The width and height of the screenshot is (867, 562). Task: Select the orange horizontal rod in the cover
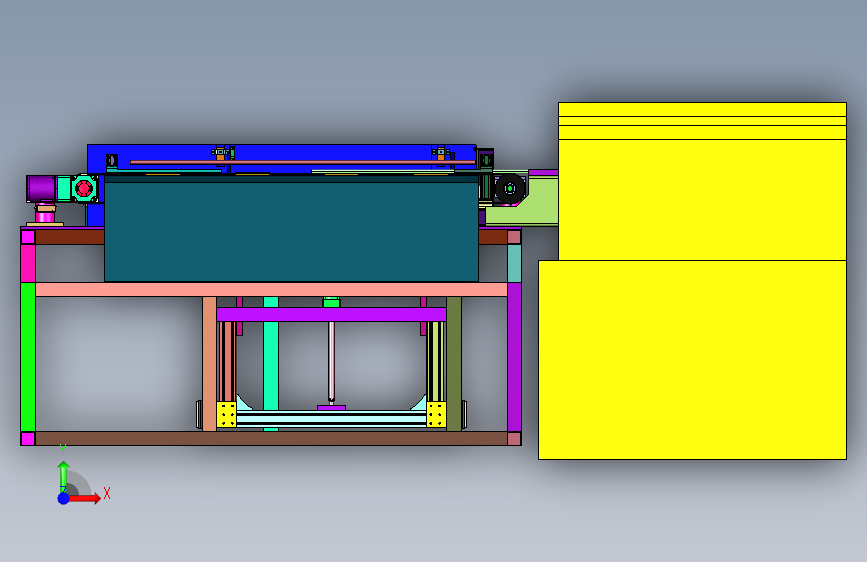pyautogui.click(x=302, y=162)
